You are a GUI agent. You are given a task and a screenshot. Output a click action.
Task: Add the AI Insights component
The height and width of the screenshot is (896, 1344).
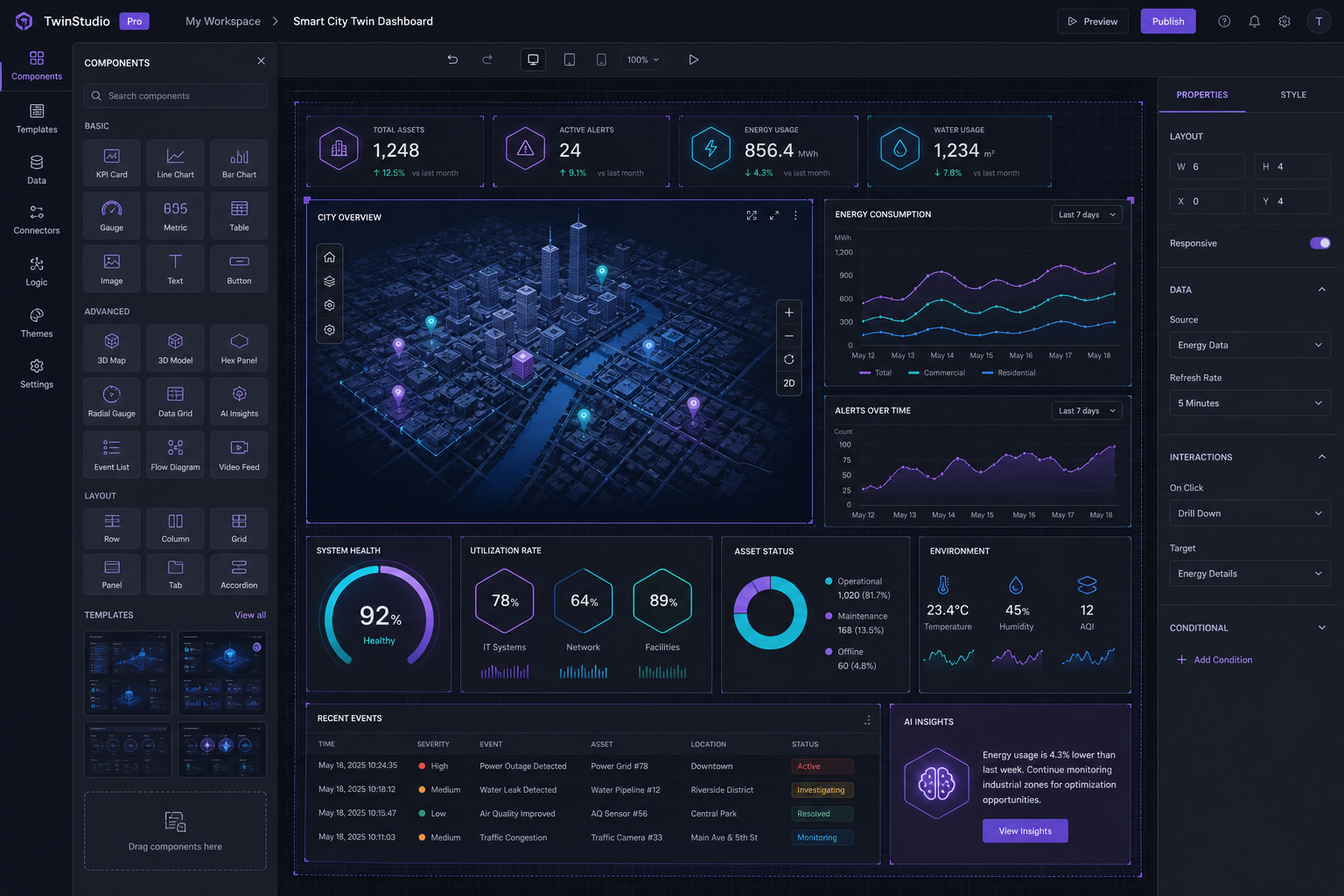pos(239,402)
